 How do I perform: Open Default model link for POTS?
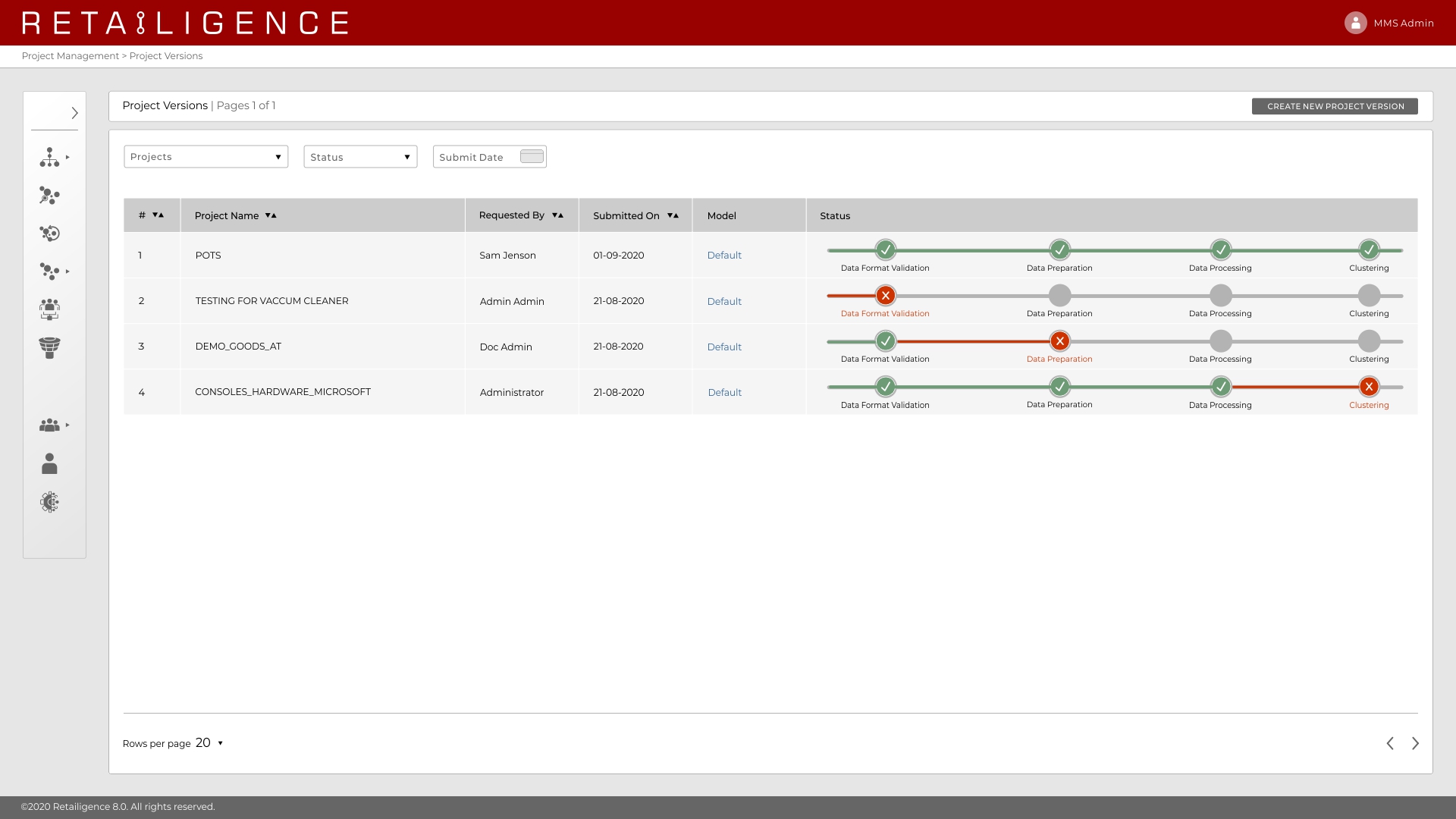[724, 256]
